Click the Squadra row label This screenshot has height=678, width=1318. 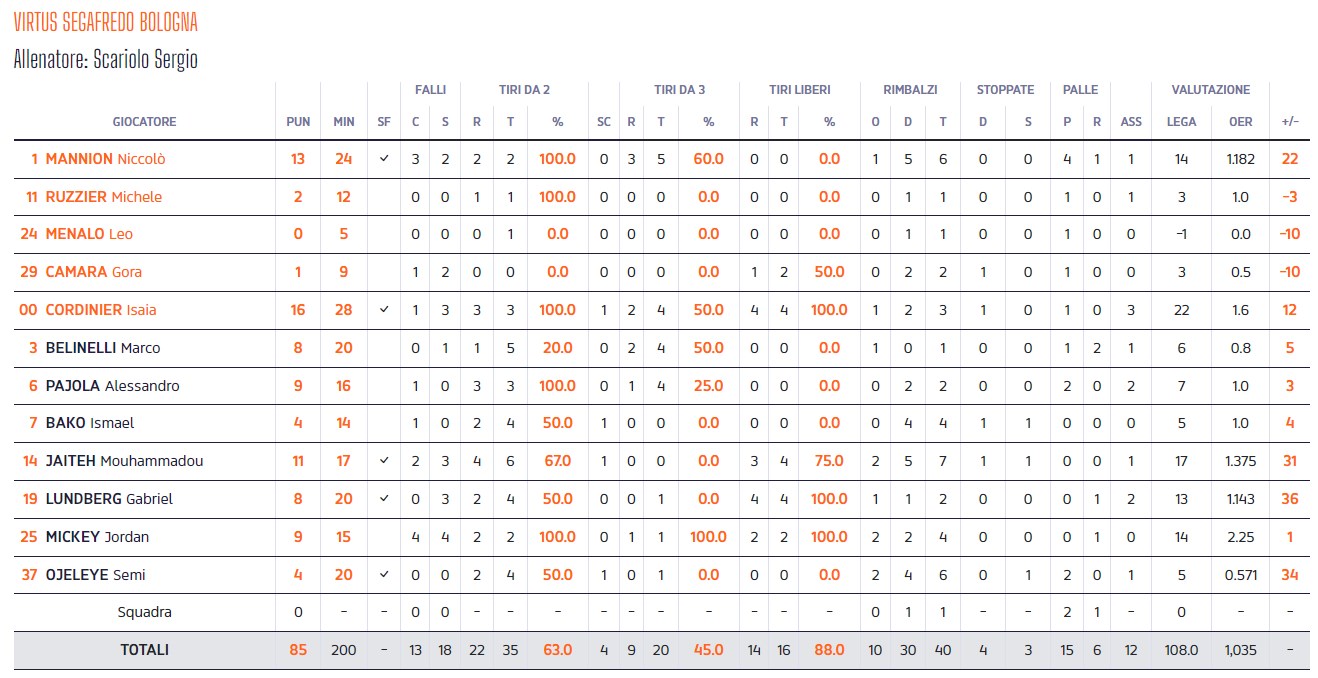(145, 612)
